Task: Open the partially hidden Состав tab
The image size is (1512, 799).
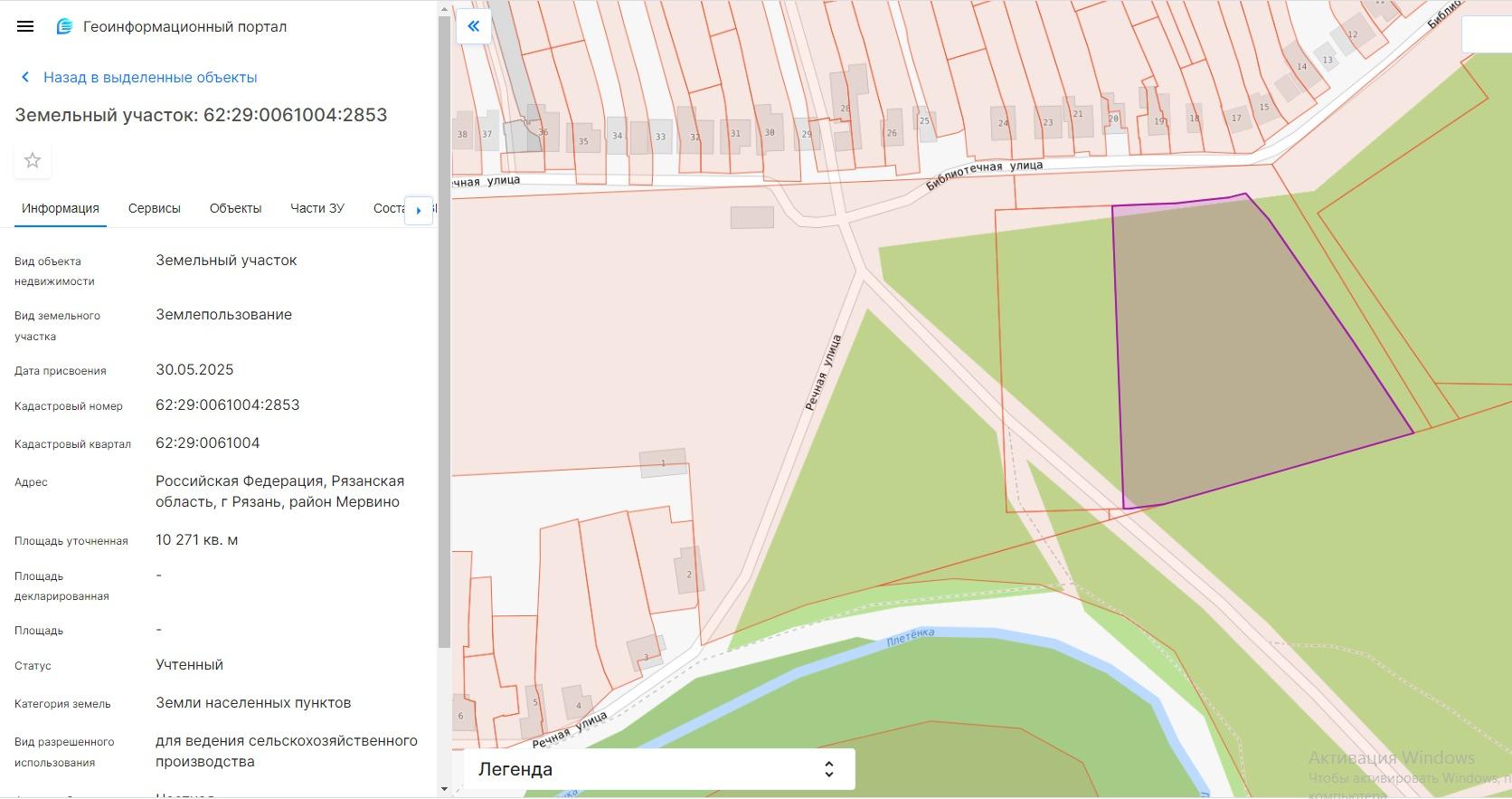Action: click(388, 208)
